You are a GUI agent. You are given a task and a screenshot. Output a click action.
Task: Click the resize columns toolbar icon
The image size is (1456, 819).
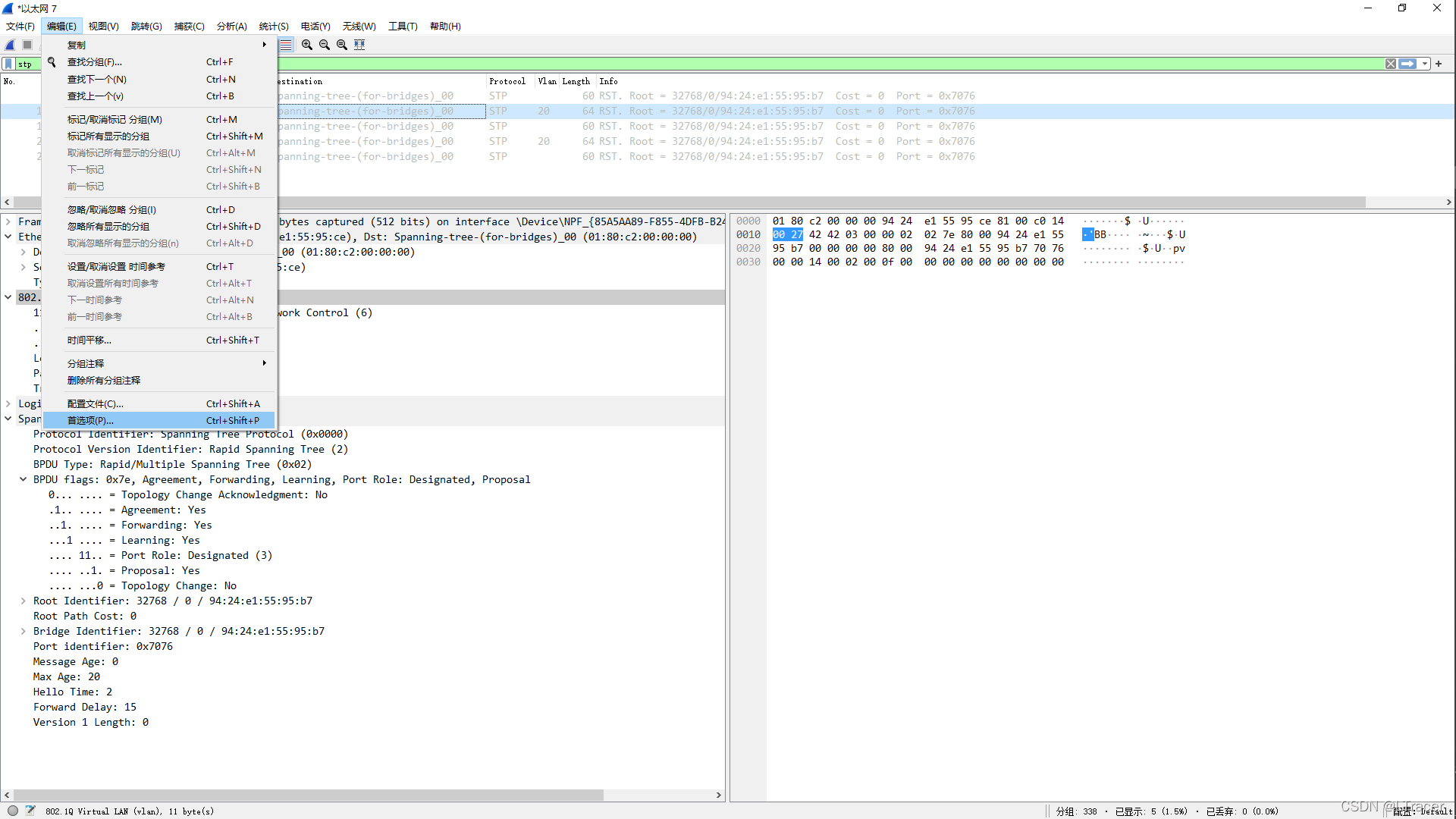click(x=359, y=45)
